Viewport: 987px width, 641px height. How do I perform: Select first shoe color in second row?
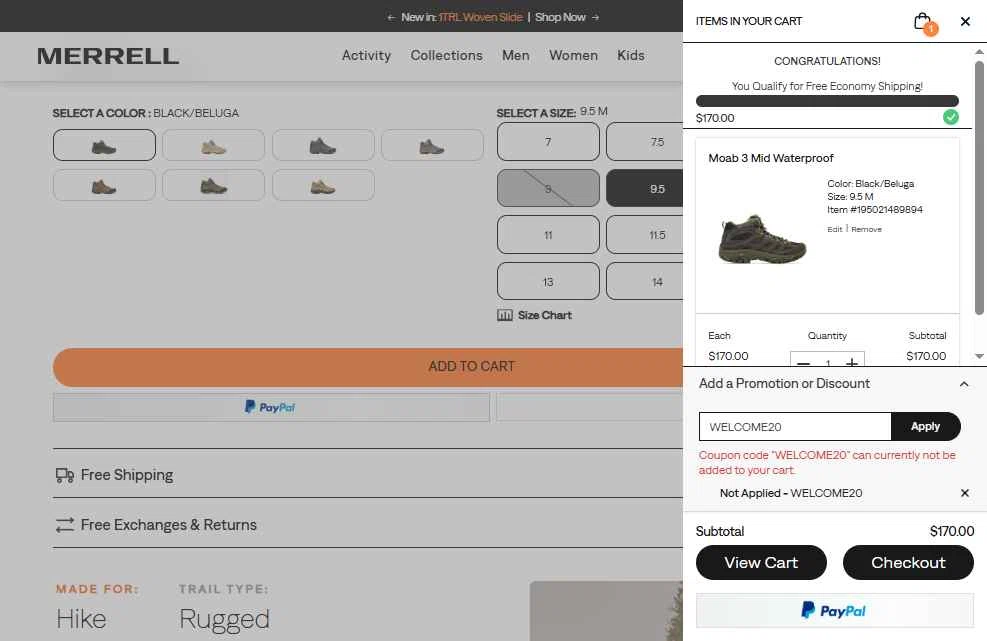click(104, 185)
